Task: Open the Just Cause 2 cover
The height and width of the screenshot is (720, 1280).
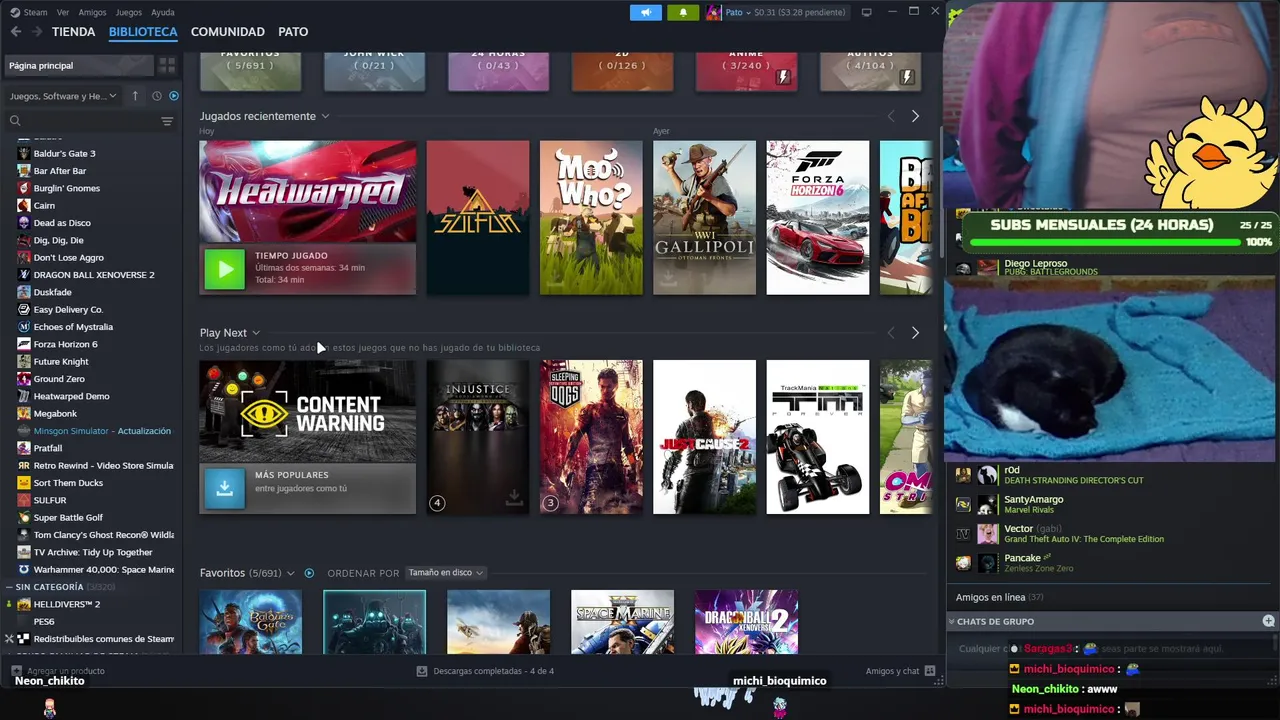Action: click(704, 437)
